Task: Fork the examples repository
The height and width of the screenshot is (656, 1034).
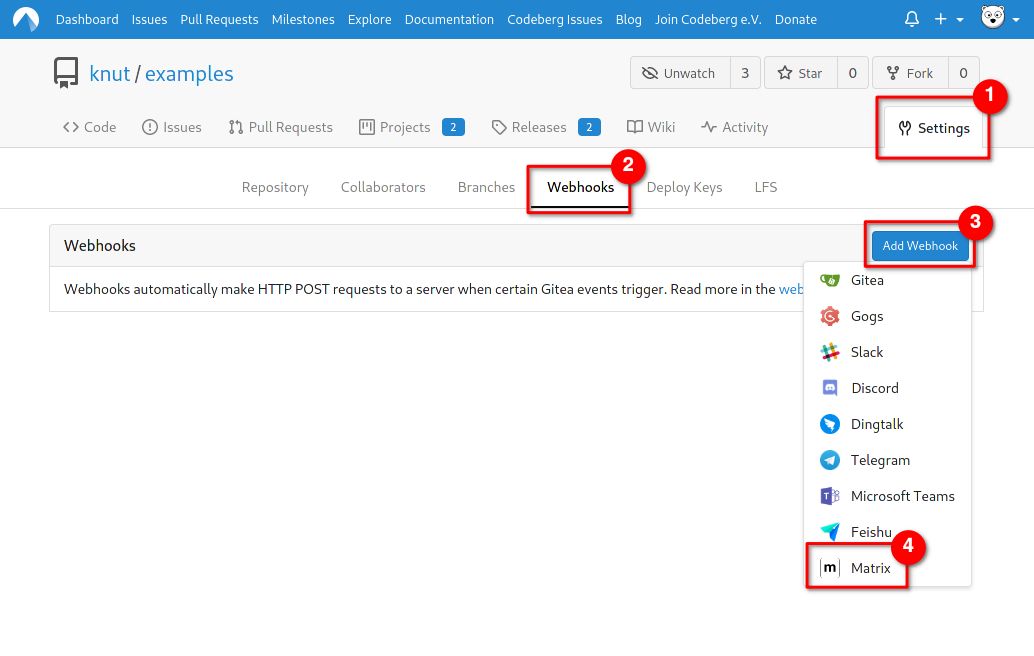Action: coord(909,73)
